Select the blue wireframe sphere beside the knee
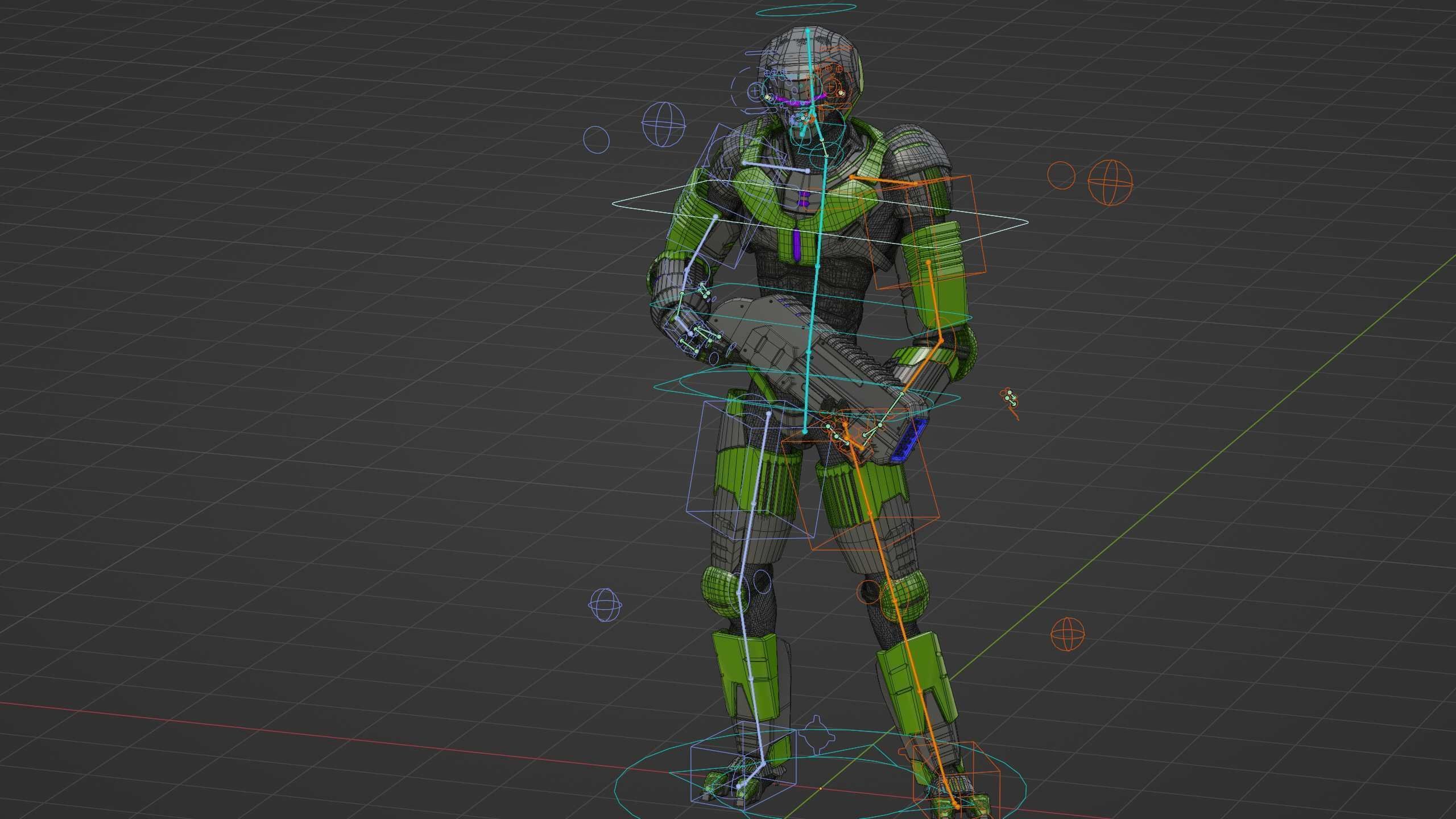1456x819 pixels. (605, 605)
